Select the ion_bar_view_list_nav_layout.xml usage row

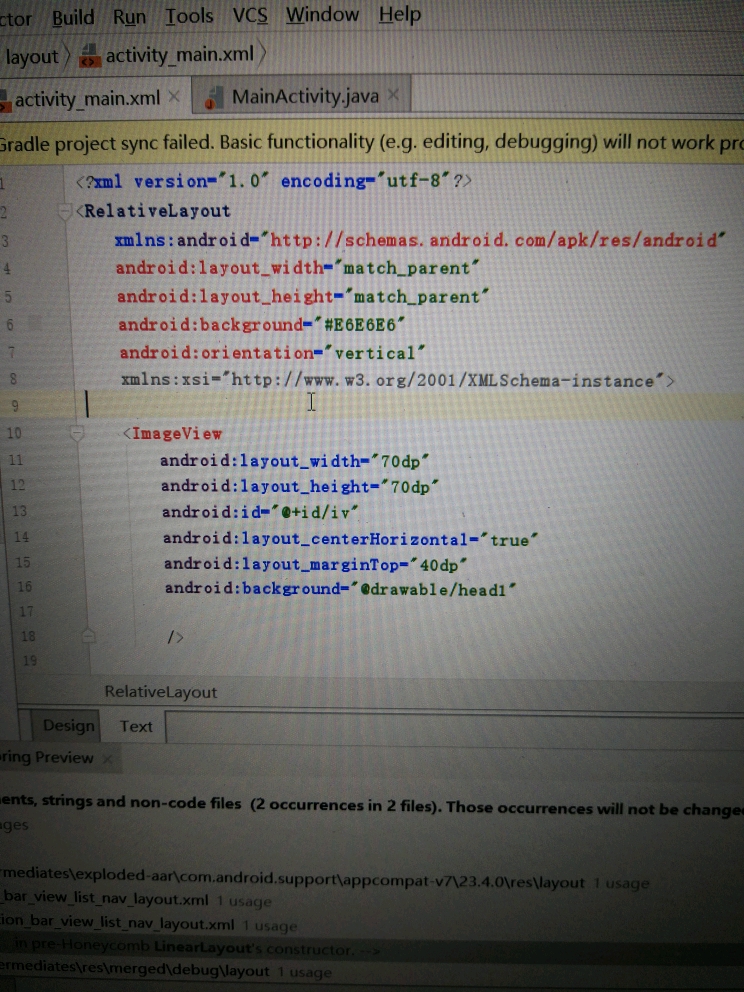coord(148,924)
